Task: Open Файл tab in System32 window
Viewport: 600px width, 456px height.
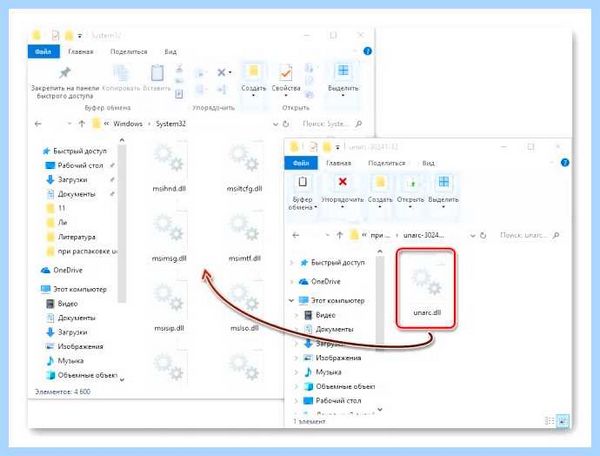Action: coord(43,51)
